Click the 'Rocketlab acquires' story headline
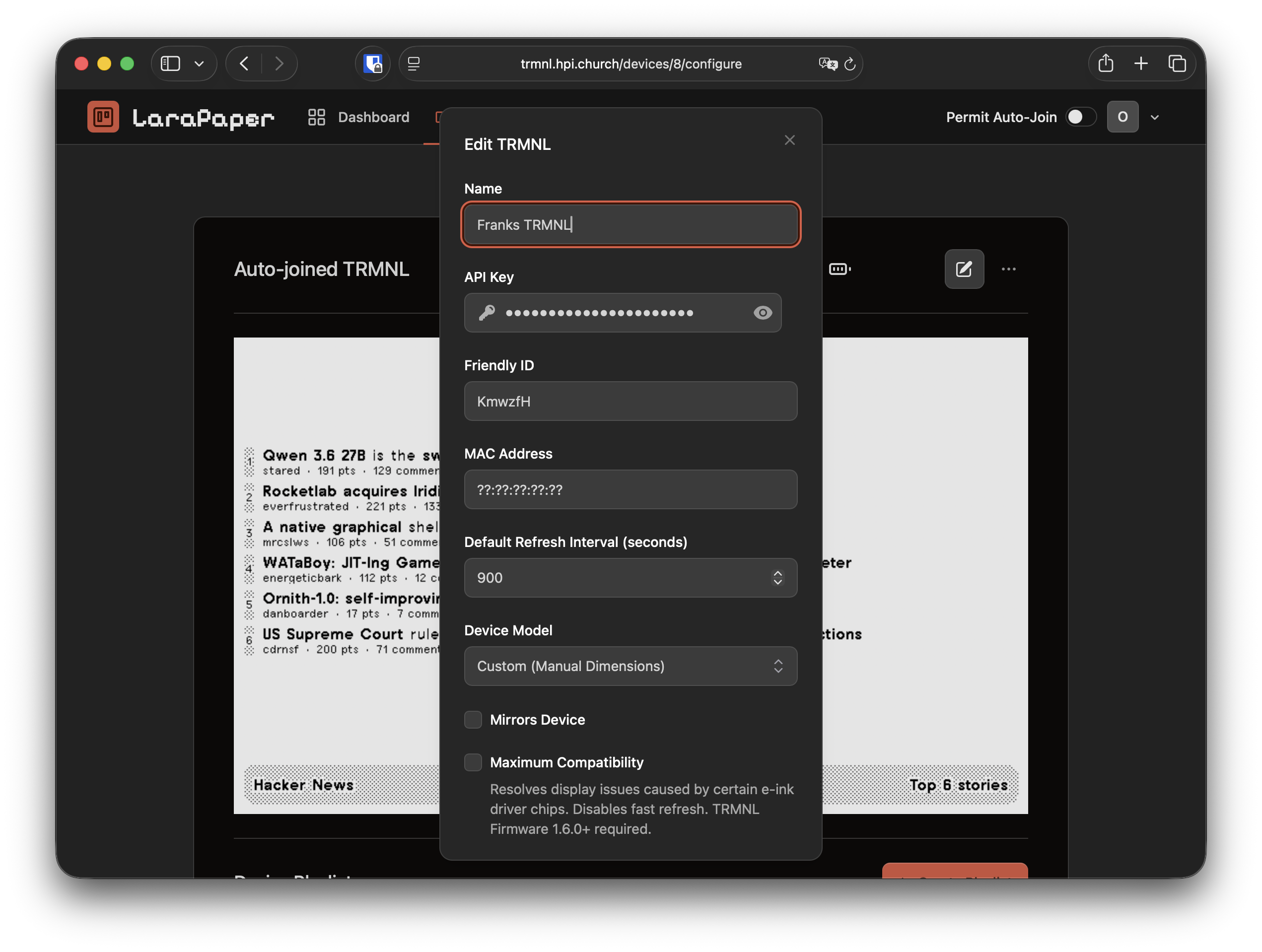The height and width of the screenshot is (952, 1262). (351, 491)
